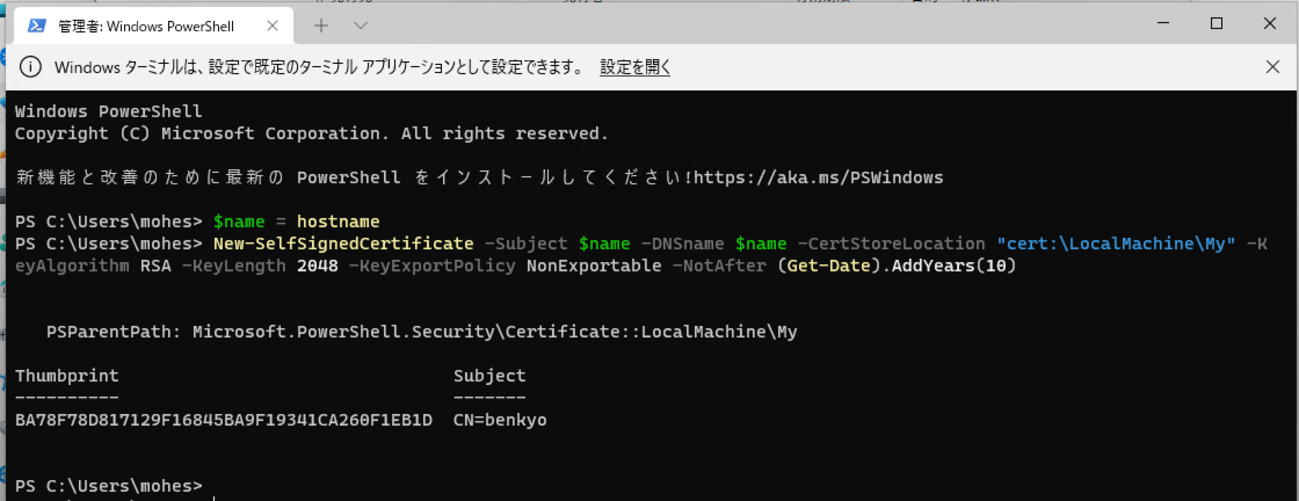Click the notification text about default terminal
The image size is (1299, 501).
click(319, 67)
